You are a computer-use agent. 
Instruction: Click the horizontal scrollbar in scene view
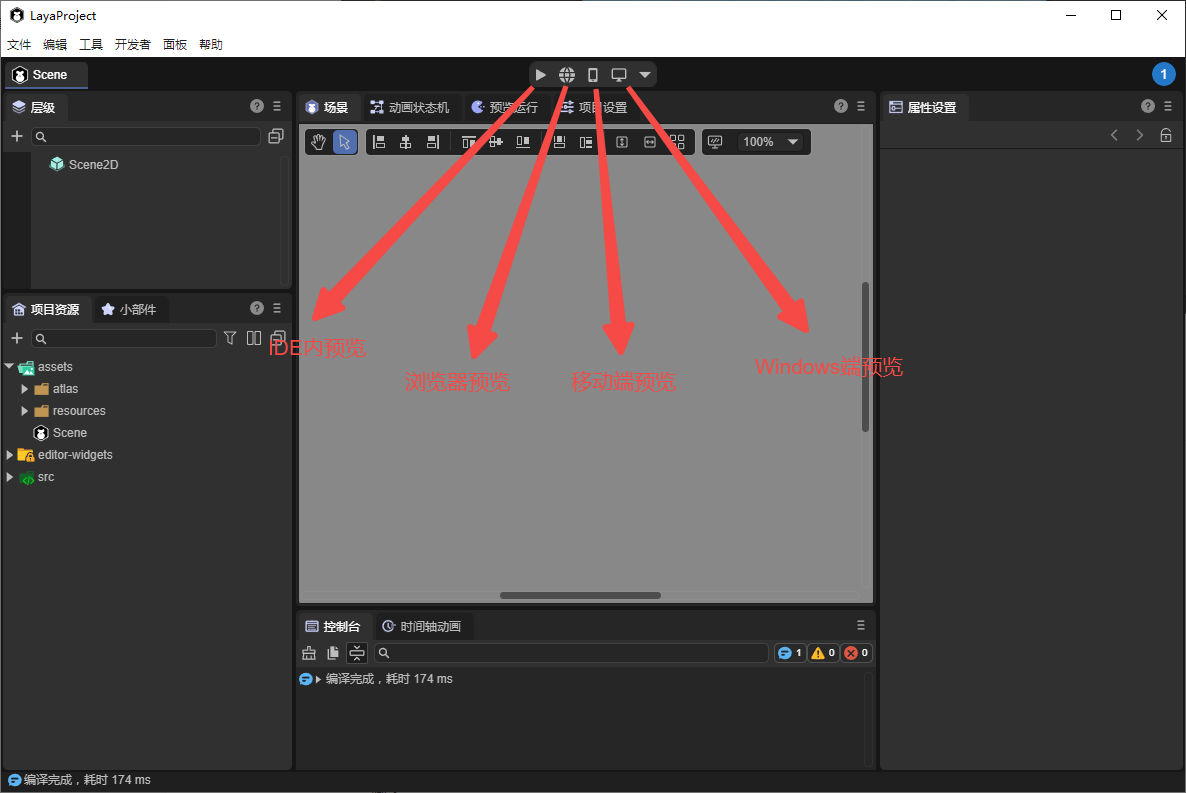(x=580, y=595)
